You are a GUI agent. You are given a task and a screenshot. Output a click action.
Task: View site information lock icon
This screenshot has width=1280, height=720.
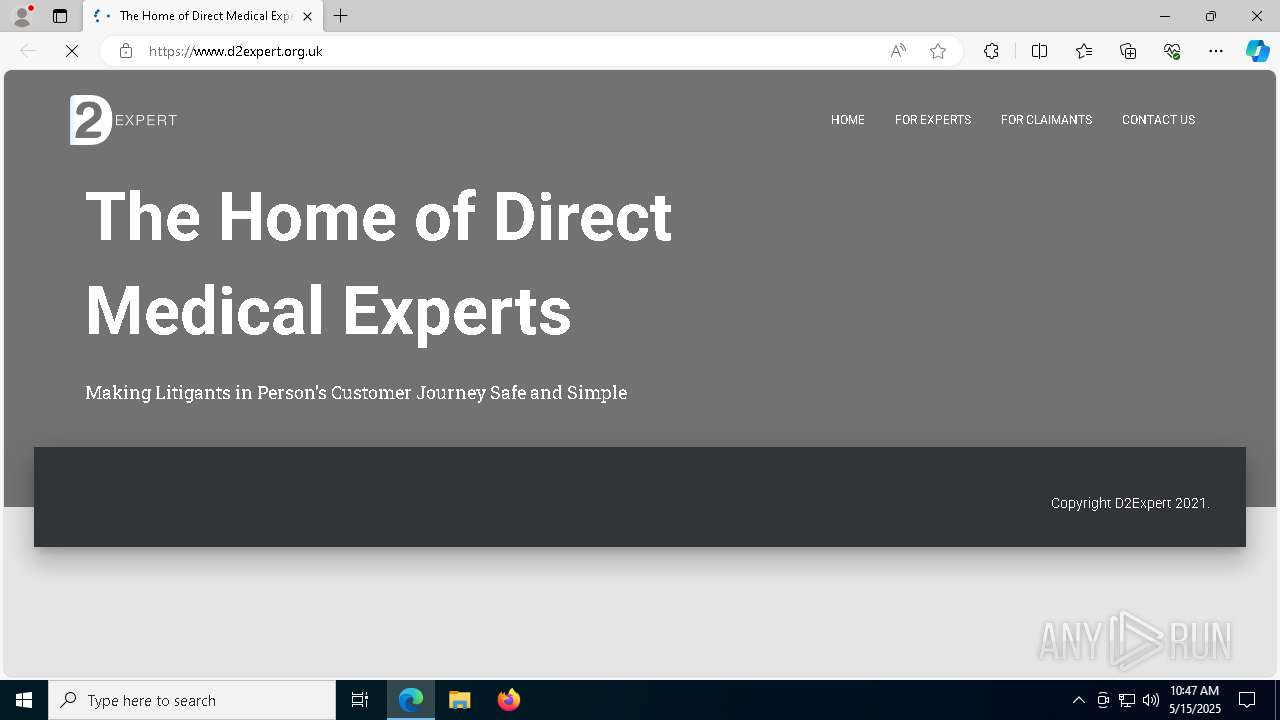point(126,51)
